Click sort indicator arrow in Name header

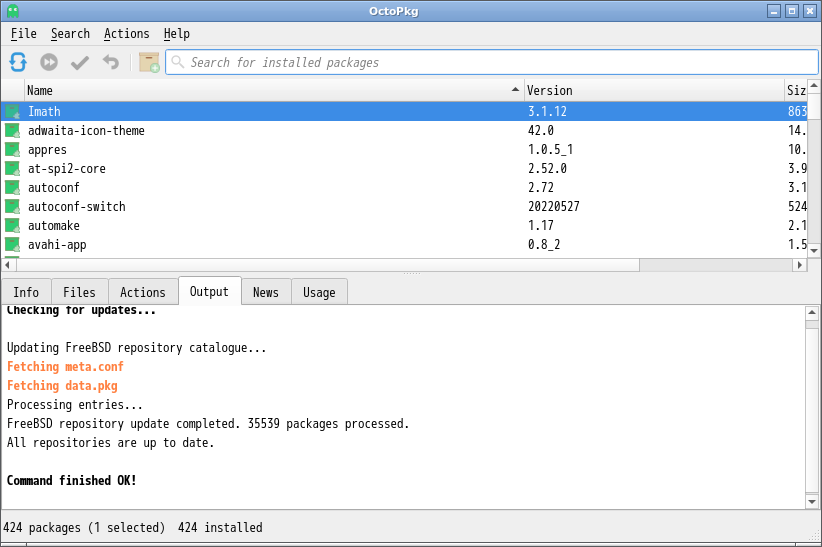(515, 90)
